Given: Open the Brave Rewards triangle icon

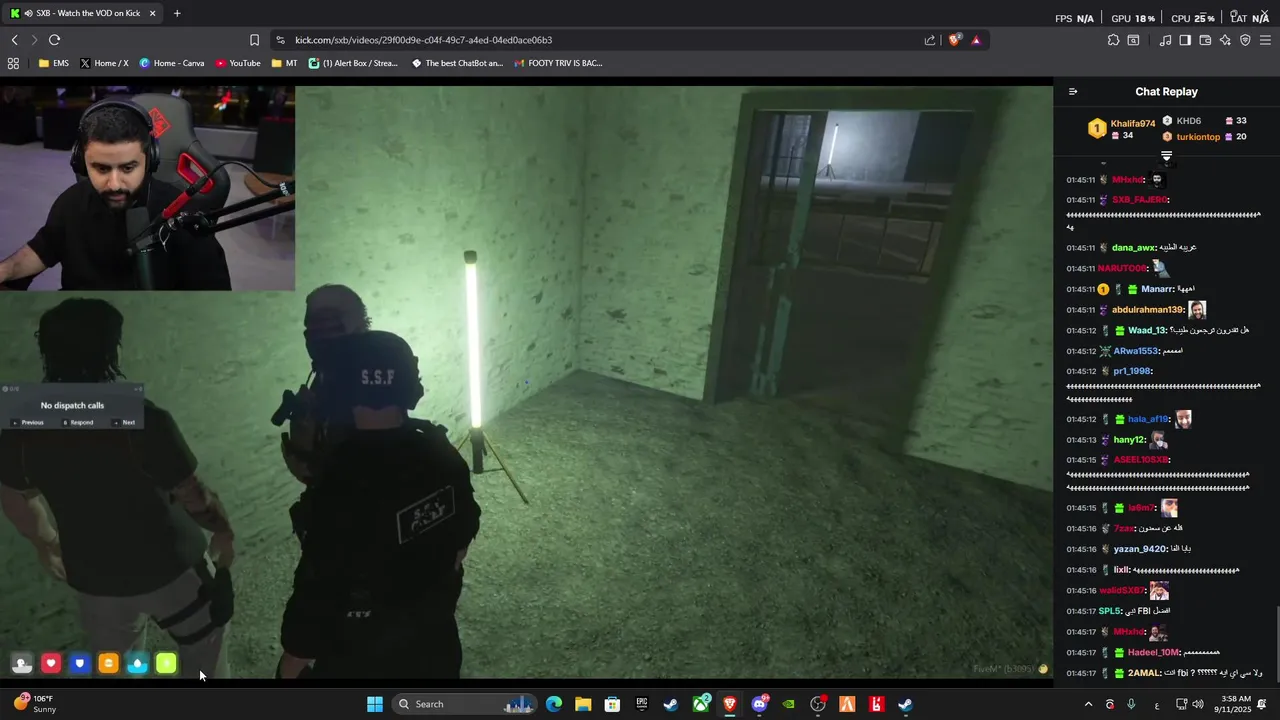Looking at the screenshot, I should [976, 40].
